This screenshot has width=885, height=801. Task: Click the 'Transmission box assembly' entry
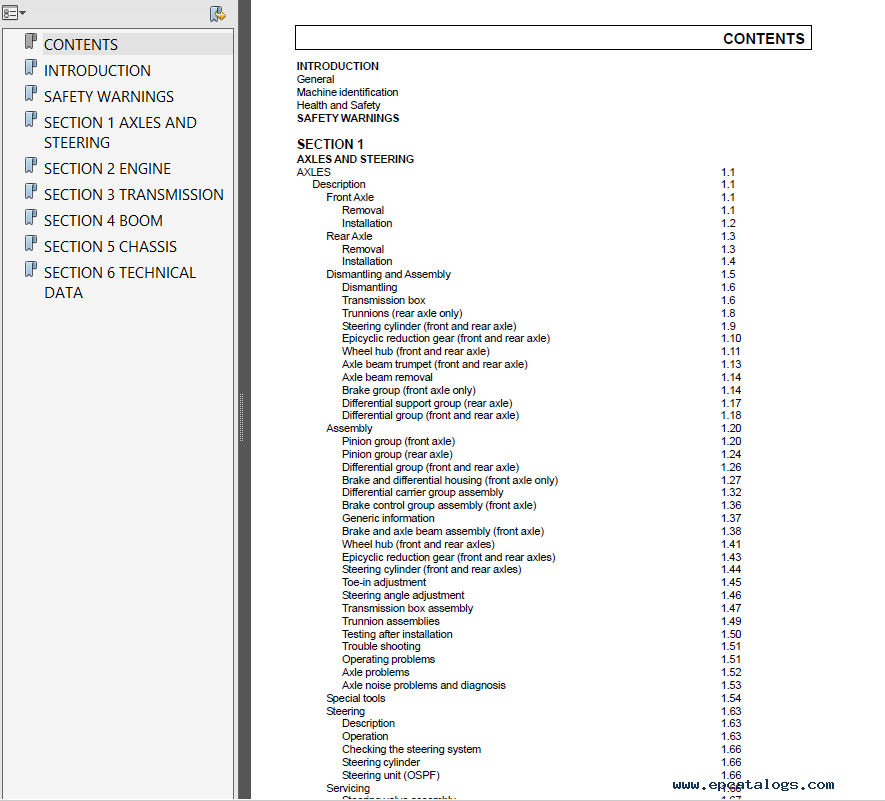pos(408,608)
